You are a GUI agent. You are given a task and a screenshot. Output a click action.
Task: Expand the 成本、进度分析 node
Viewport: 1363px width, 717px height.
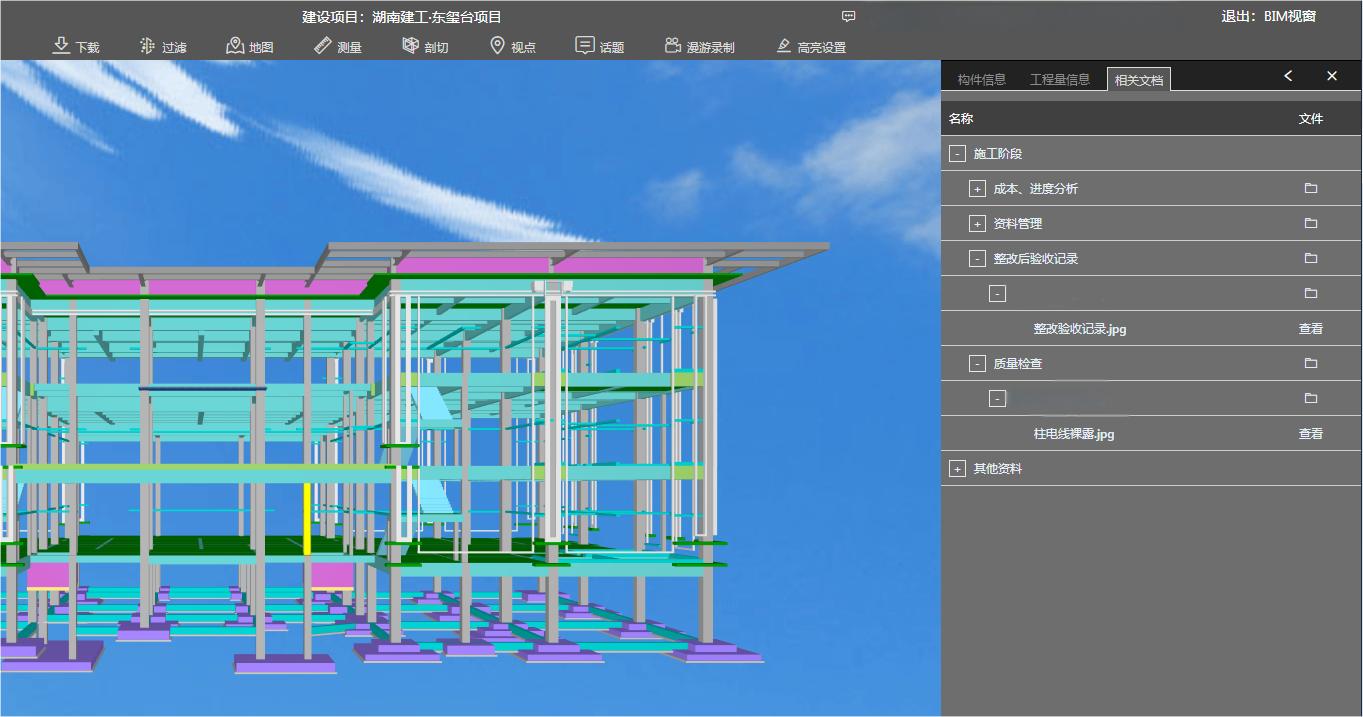[977, 189]
